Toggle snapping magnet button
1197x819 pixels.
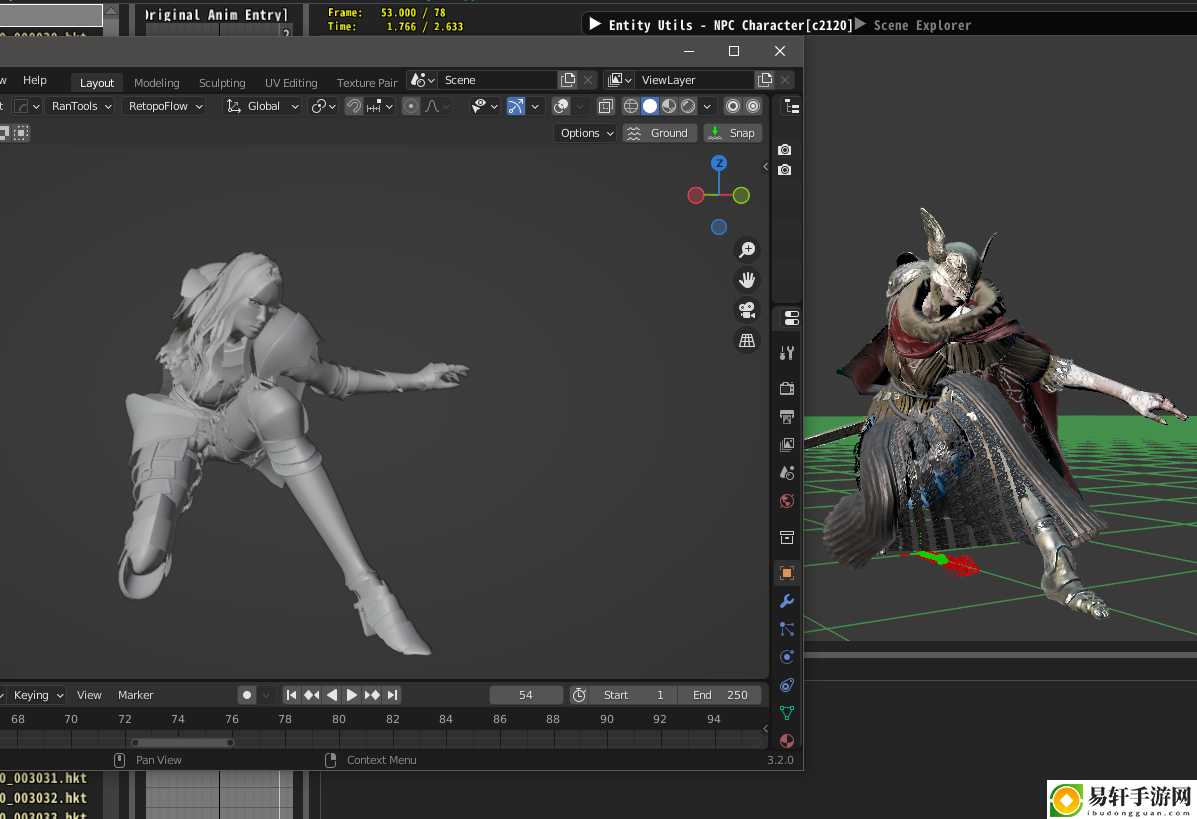353,106
